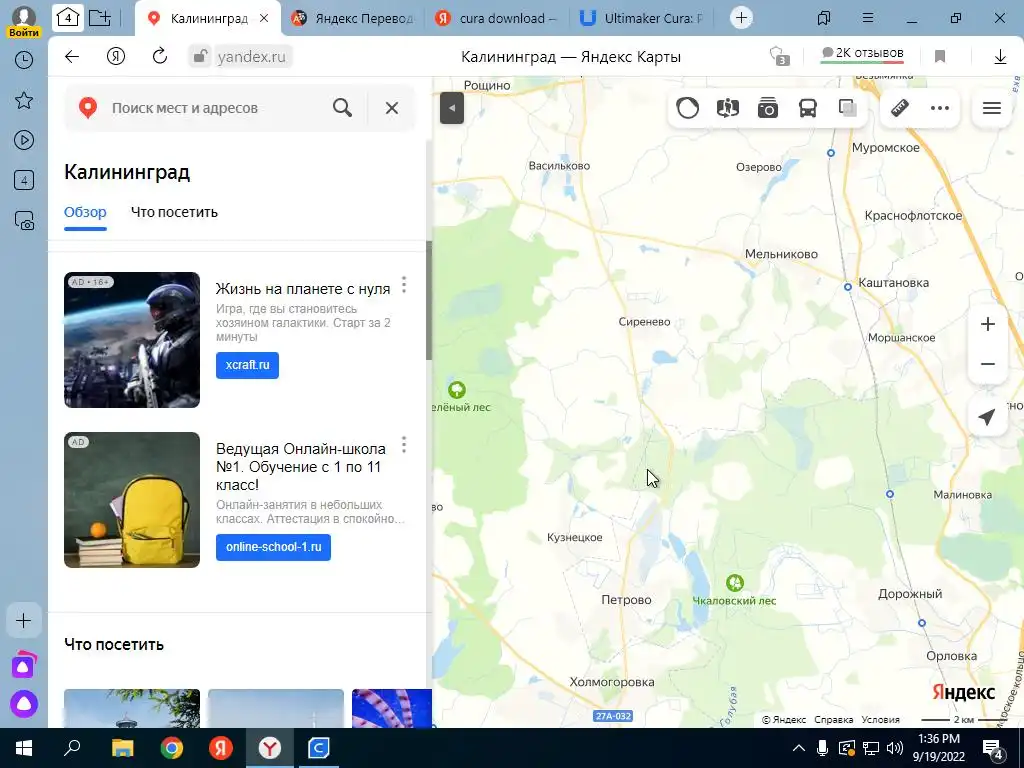Click Справка link on map footer
1024x768 pixels.
tap(833, 719)
